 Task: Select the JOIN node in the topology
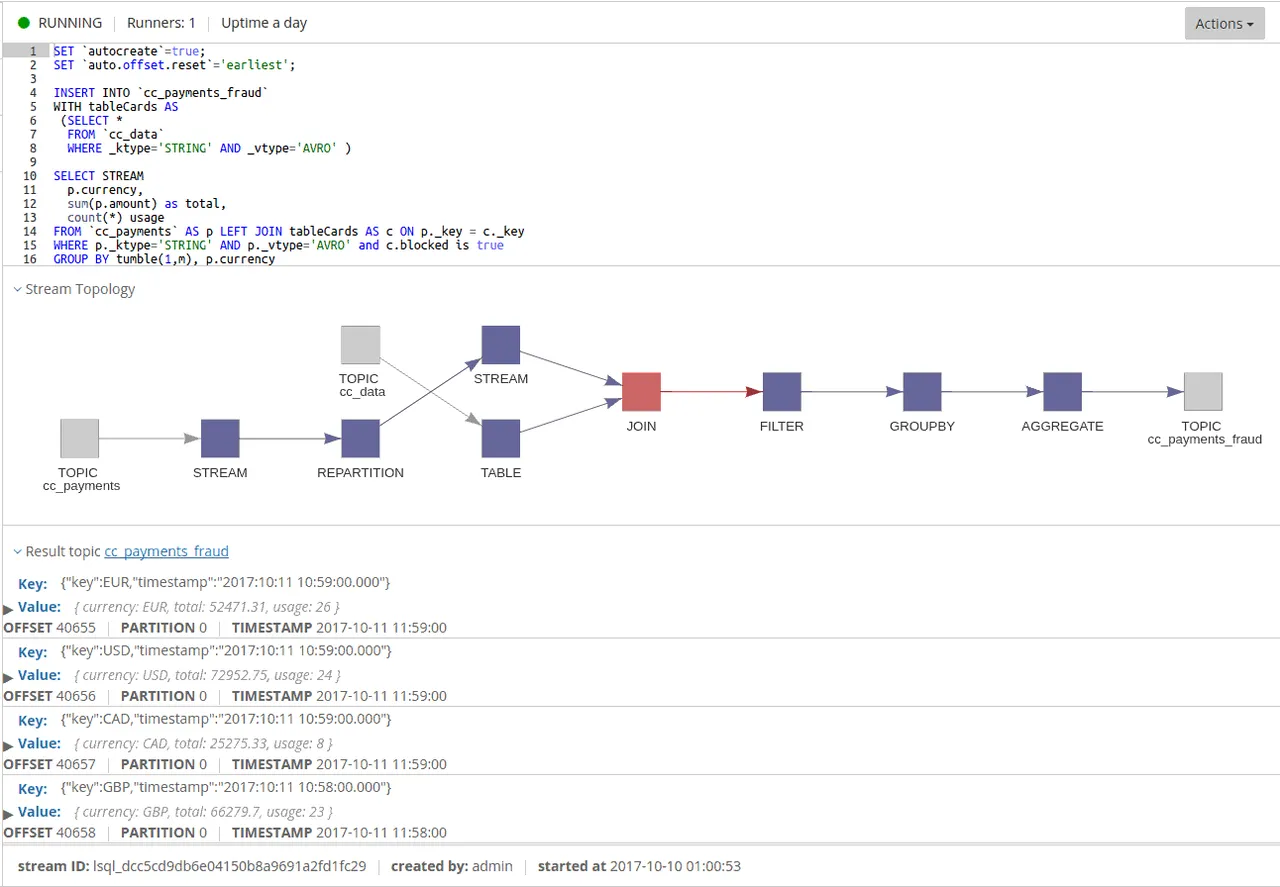pos(641,391)
